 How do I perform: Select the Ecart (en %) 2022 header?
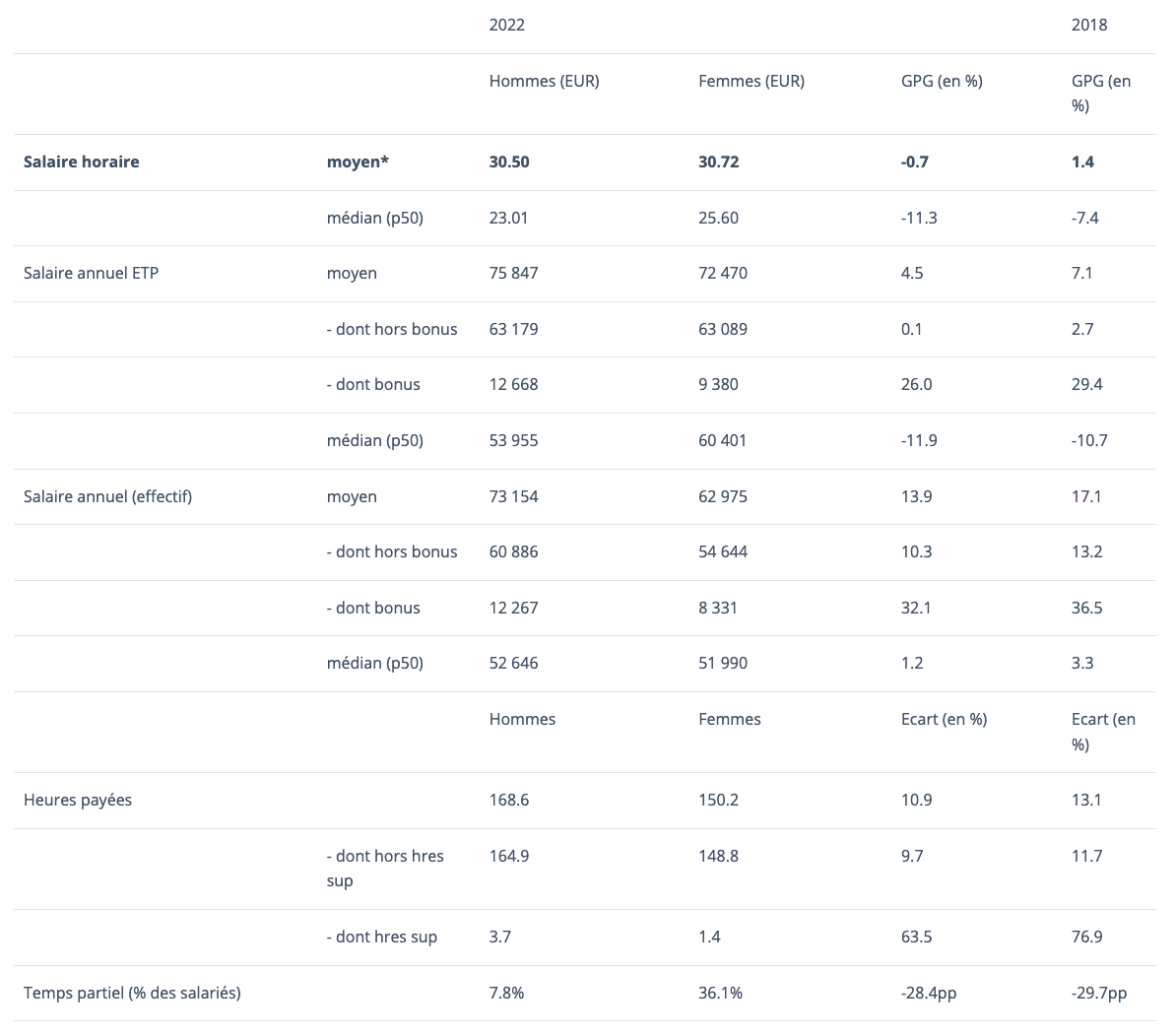click(x=944, y=719)
